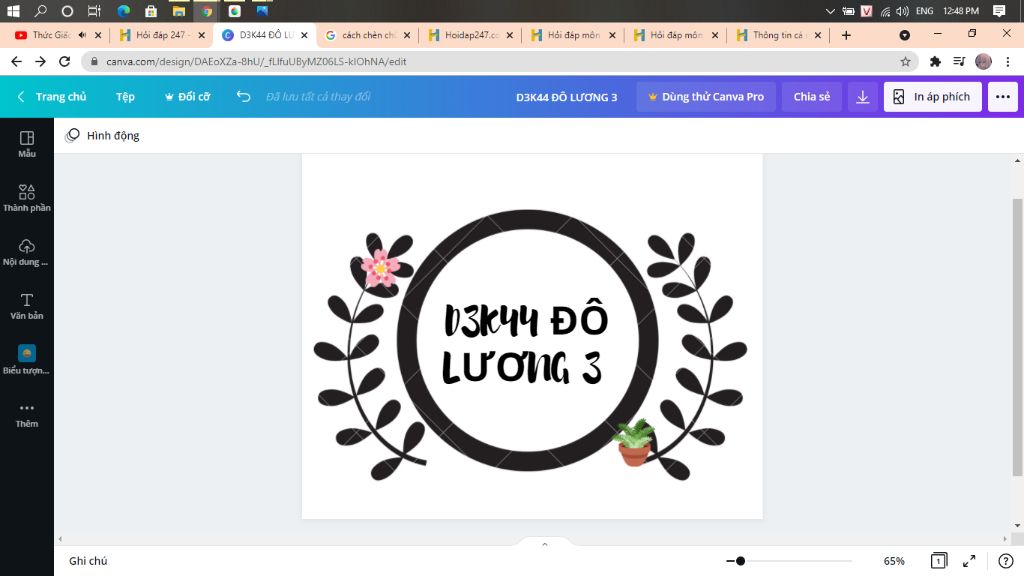
Task: Switch to the Google cách chèn chữ tab
Action: (369, 35)
